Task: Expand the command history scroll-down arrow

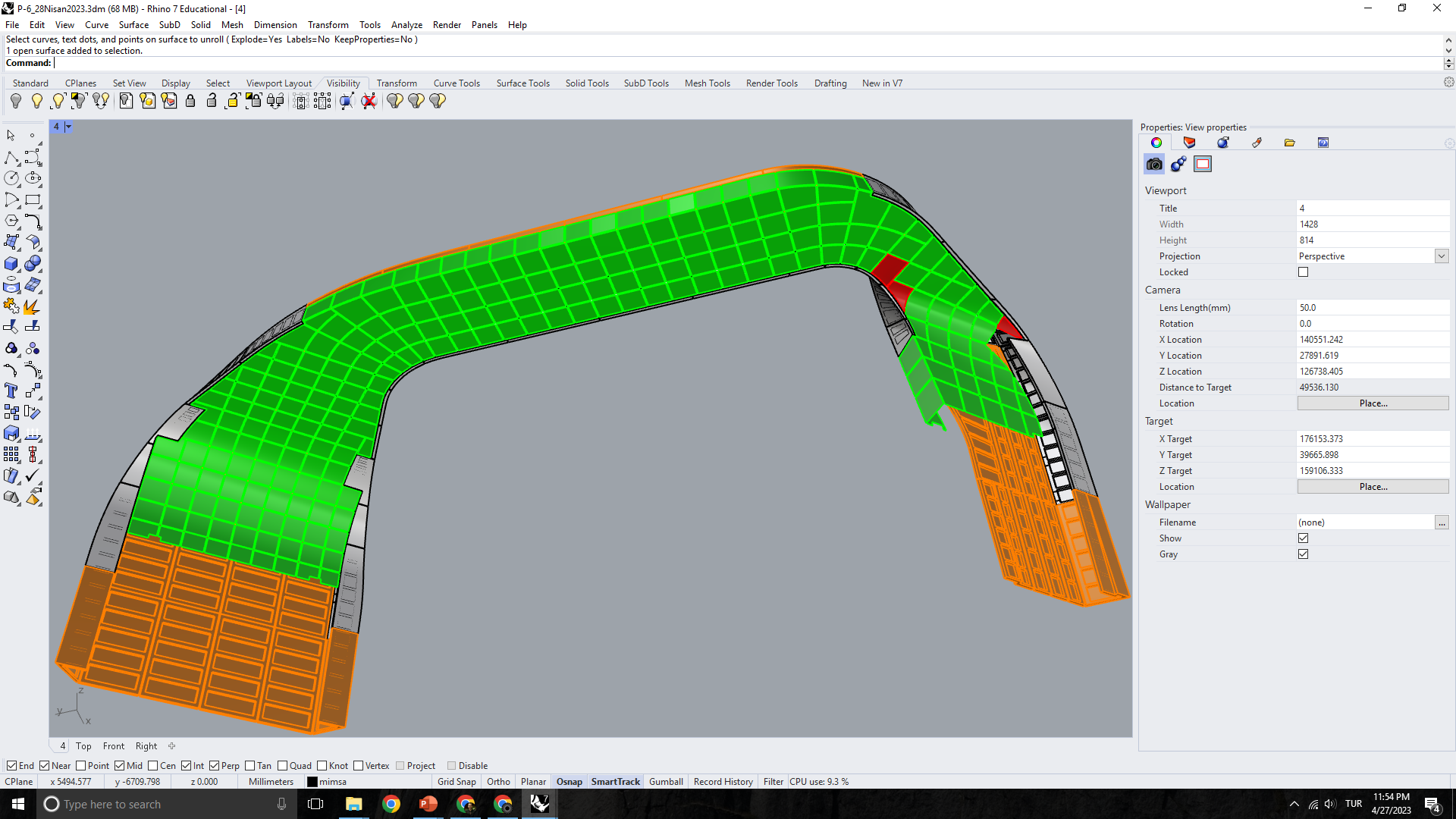Action: tap(1448, 52)
